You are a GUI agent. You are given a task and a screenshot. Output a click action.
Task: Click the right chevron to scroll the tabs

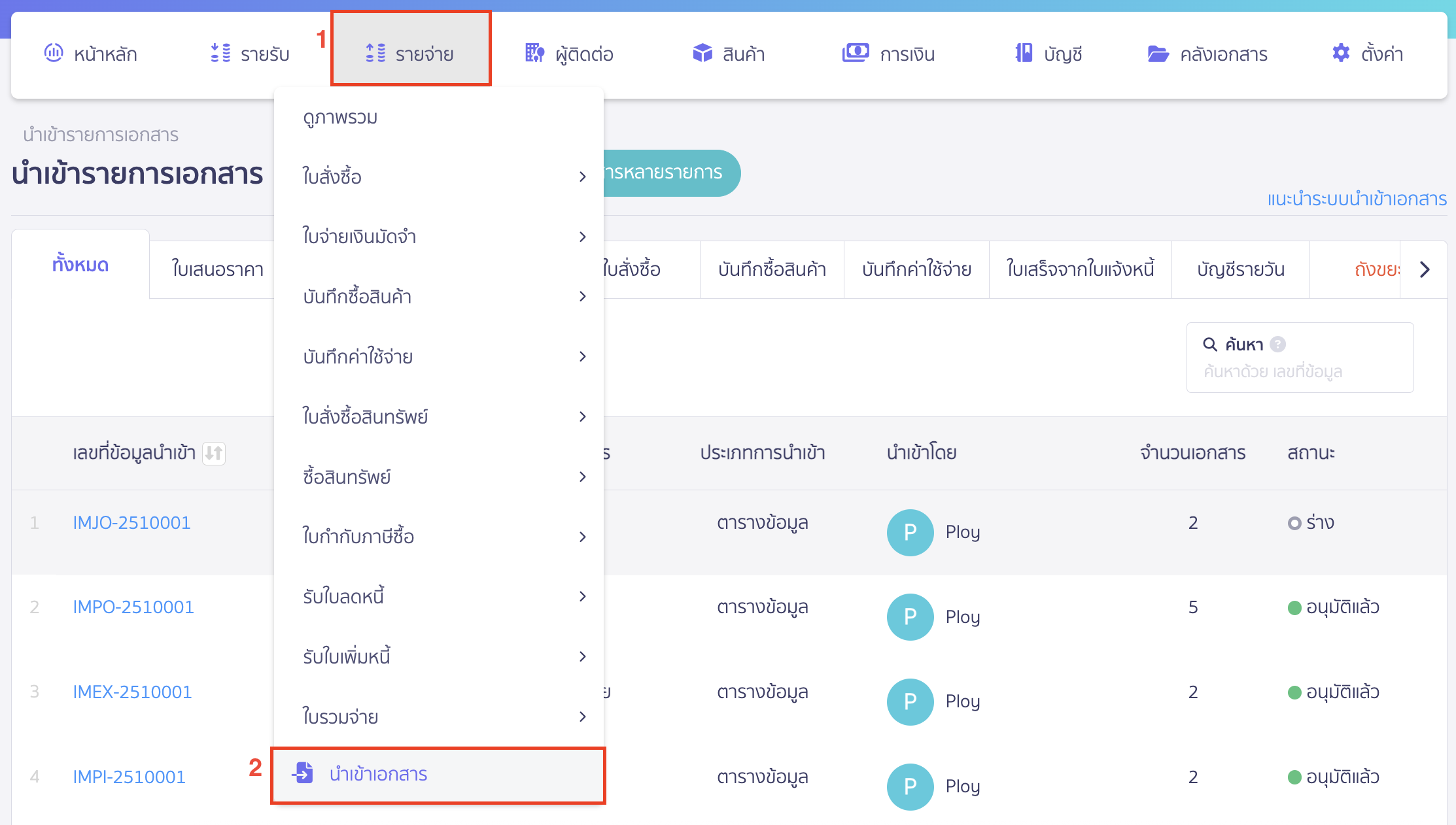coord(1425,269)
